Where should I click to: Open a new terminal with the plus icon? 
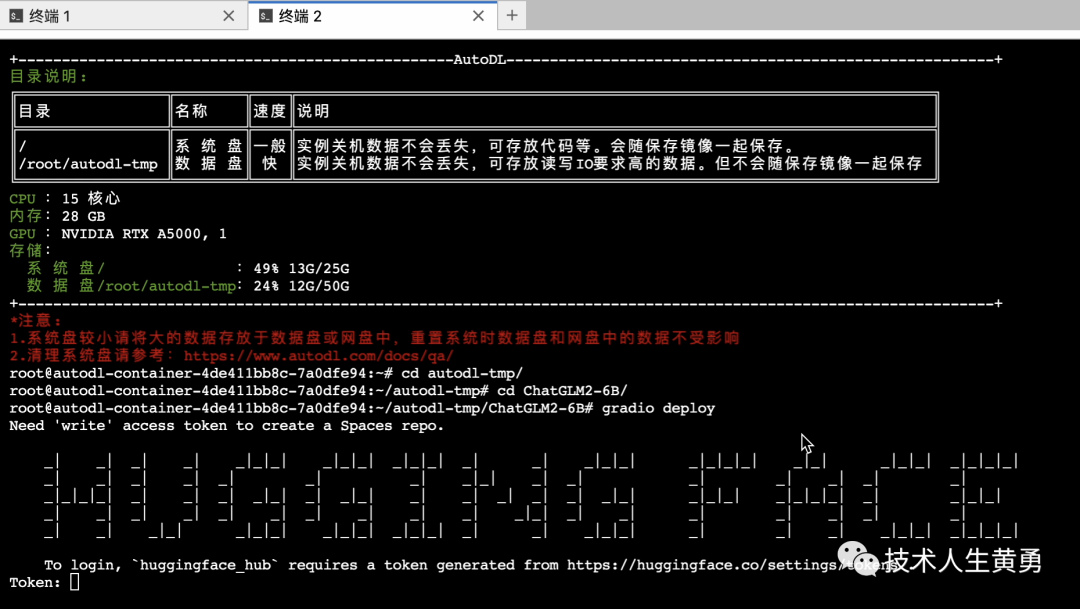coord(513,15)
